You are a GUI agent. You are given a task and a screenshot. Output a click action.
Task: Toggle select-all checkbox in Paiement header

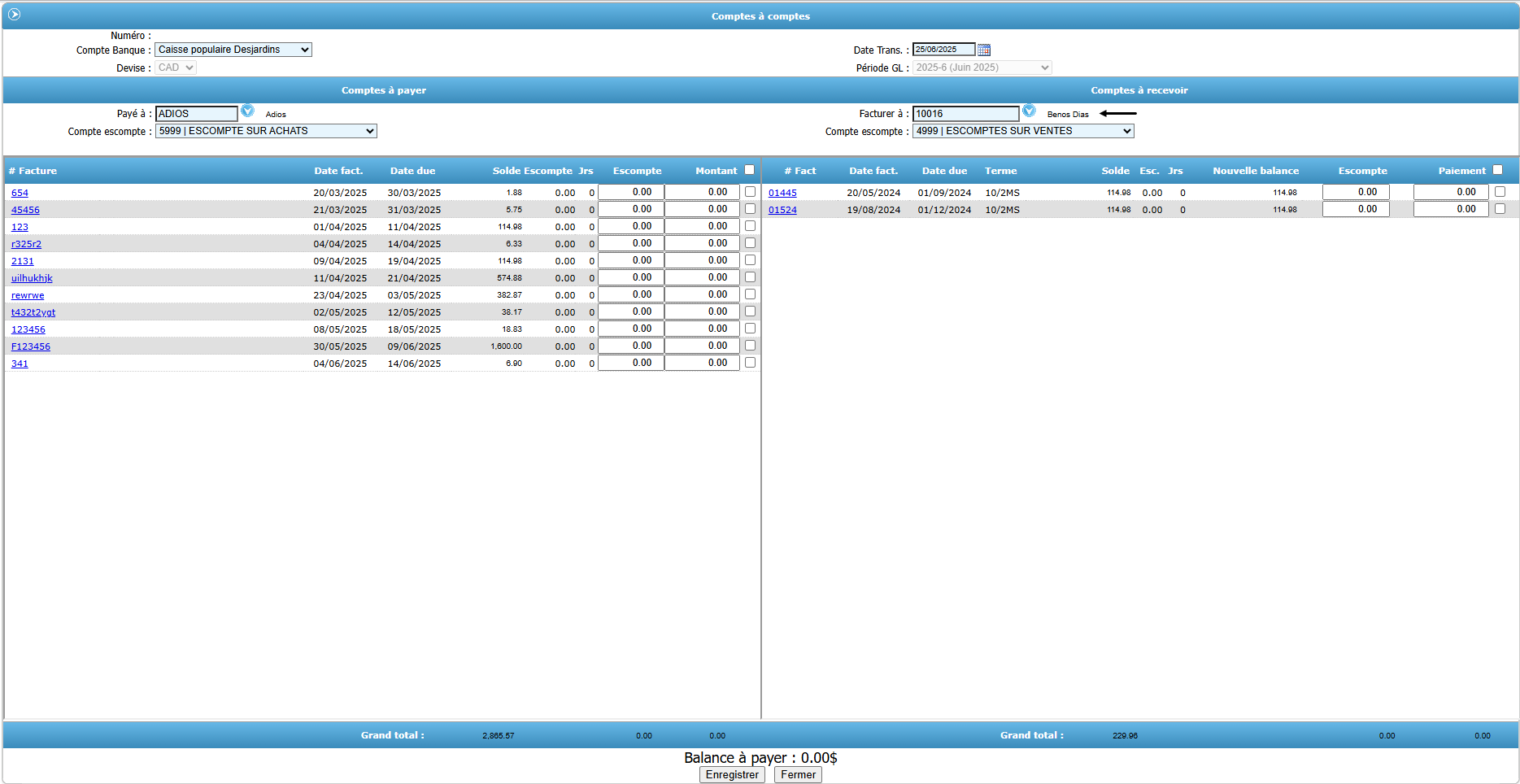pos(1497,170)
